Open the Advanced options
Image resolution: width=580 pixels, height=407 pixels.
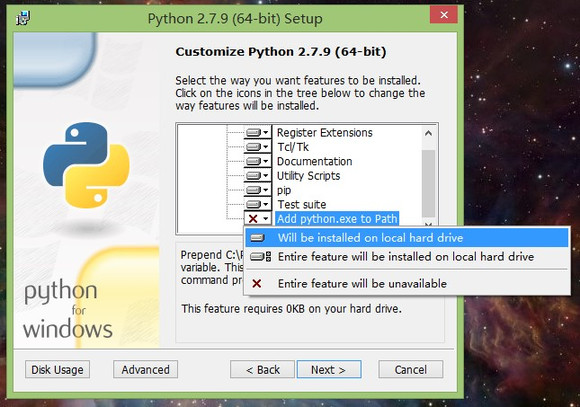[x=145, y=369]
